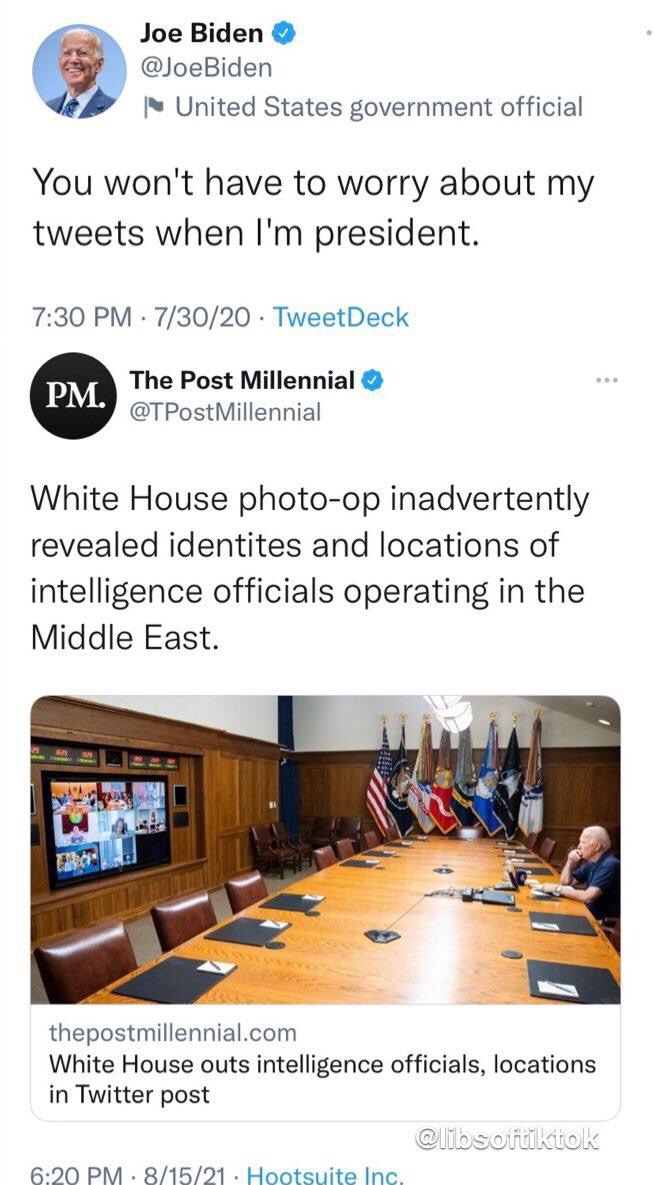
Task: Go to the @TPostMillennial handle
Action: (x=225, y=411)
